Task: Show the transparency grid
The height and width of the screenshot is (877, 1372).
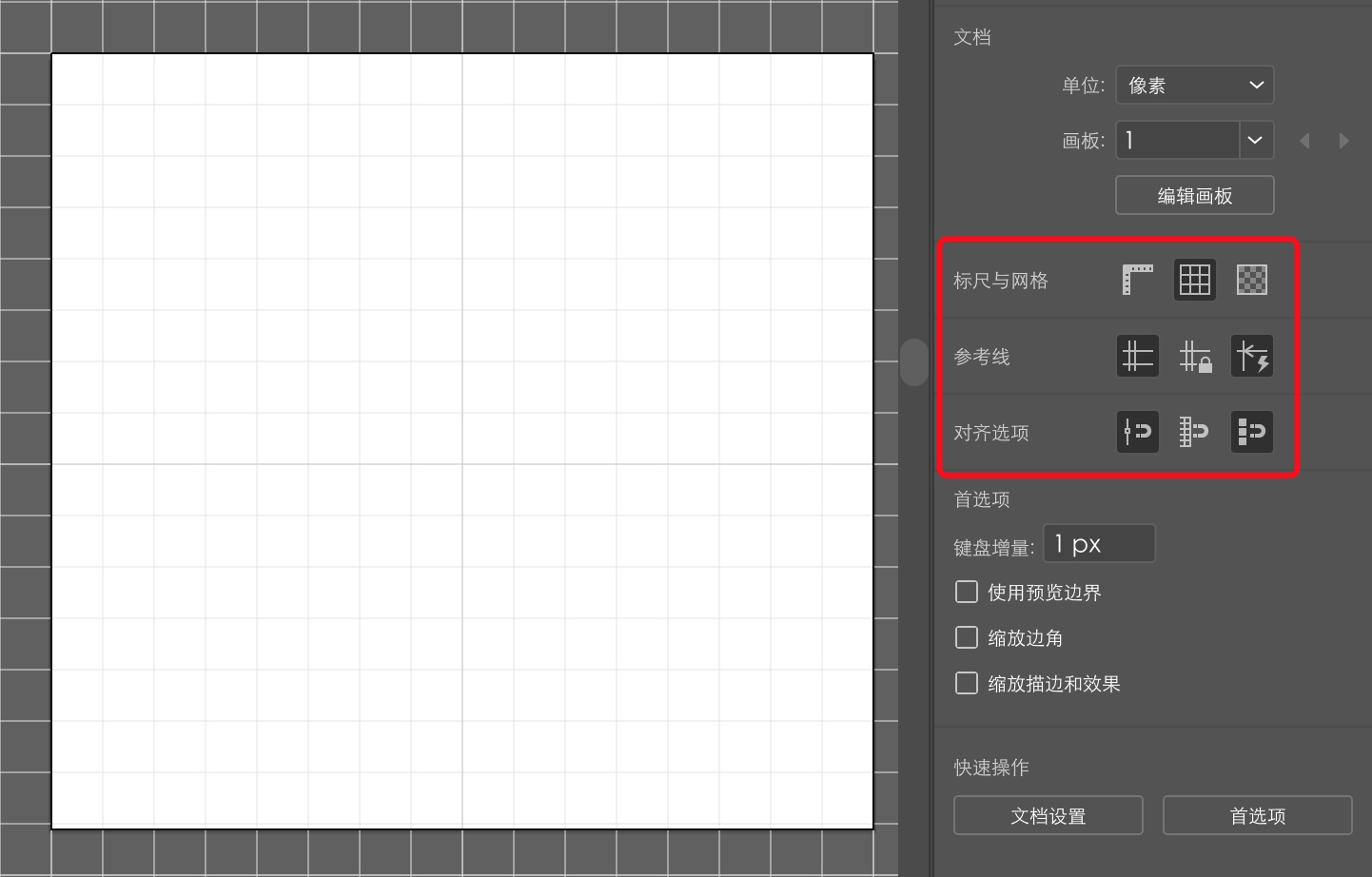Action: pyautogui.click(x=1251, y=279)
